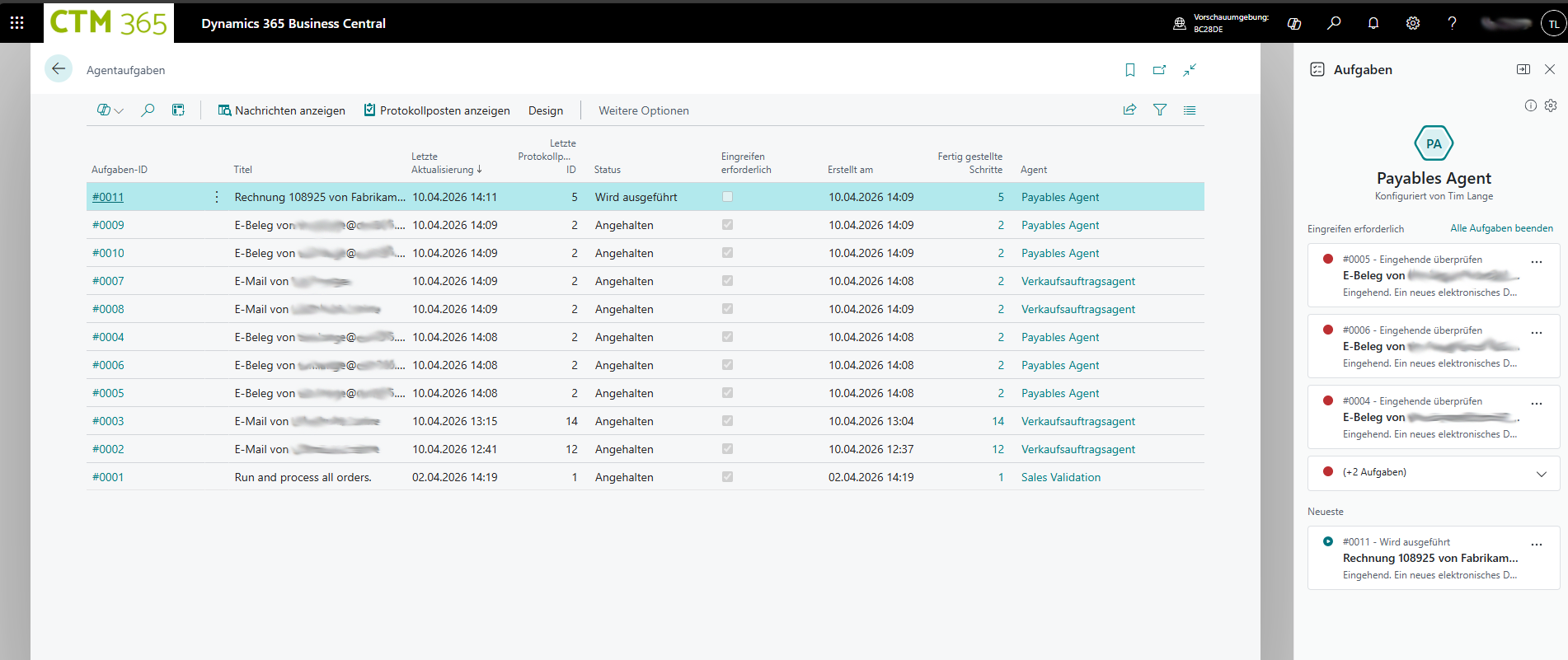The height and width of the screenshot is (660, 1568).
Task: Open Weitere Optionen menu
Action: point(643,110)
